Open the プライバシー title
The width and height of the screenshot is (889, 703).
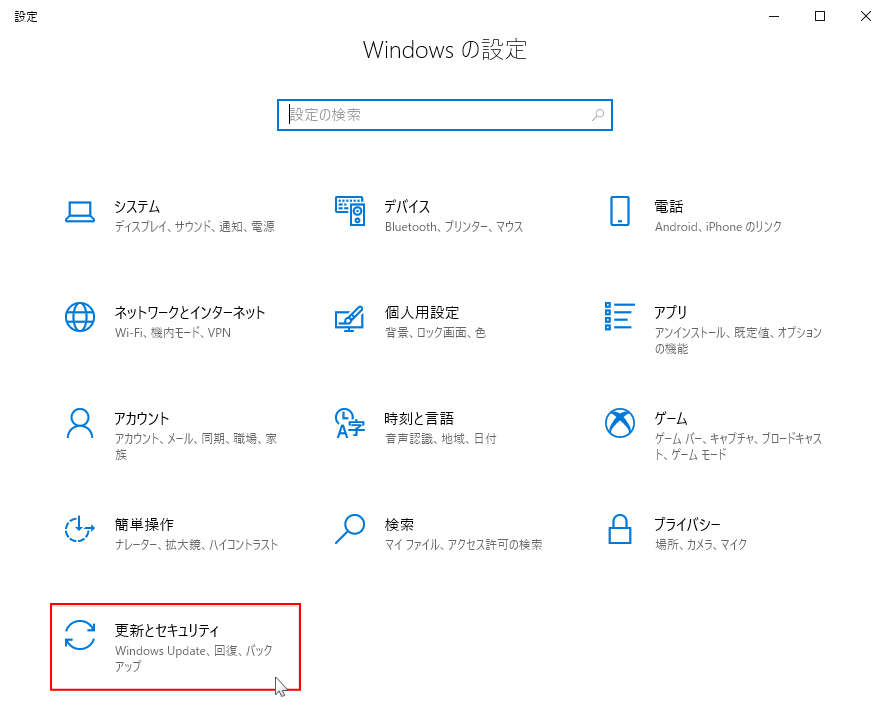click(688, 524)
